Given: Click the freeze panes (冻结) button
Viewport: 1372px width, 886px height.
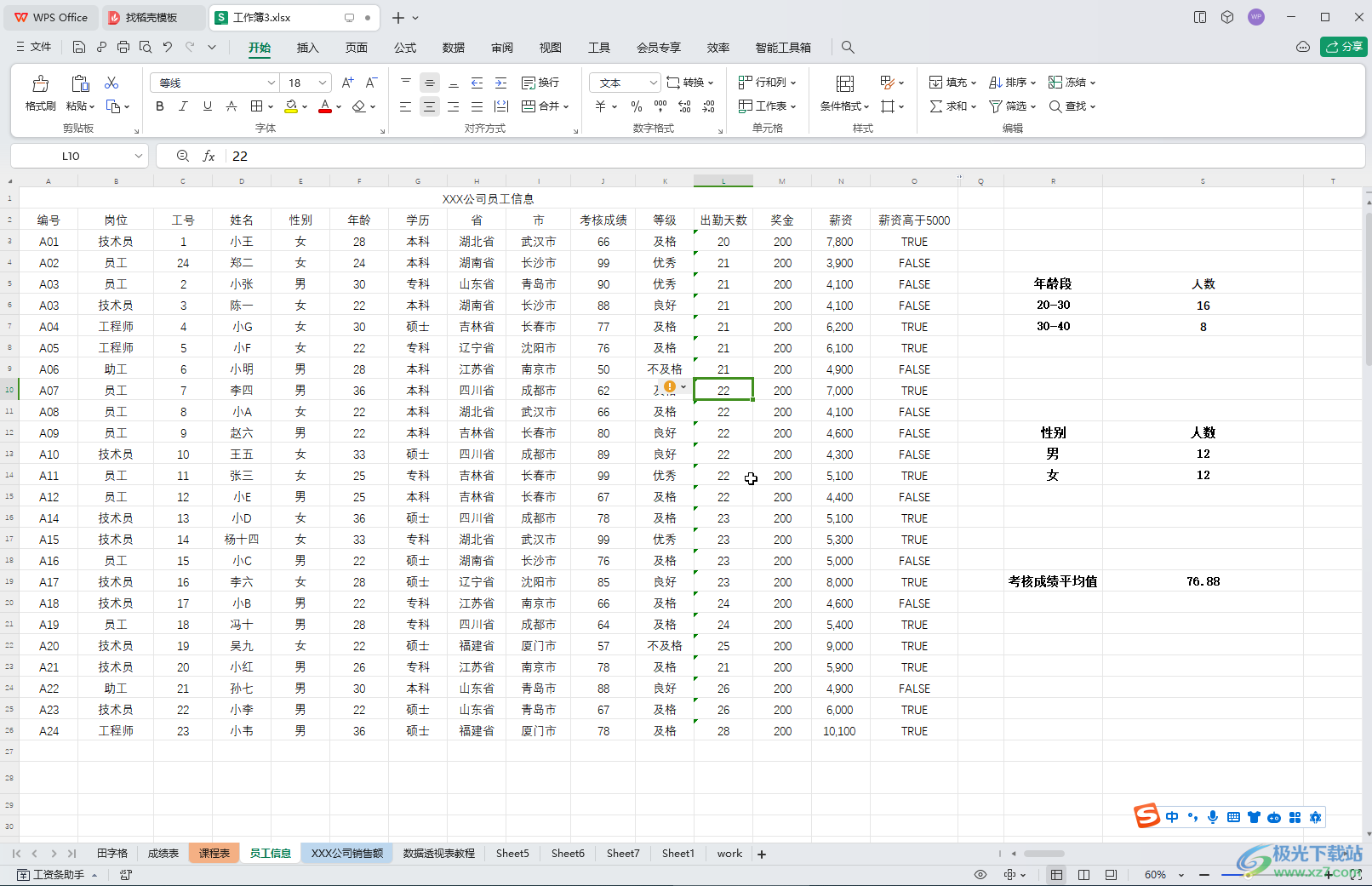Looking at the screenshot, I should coord(1072,83).
